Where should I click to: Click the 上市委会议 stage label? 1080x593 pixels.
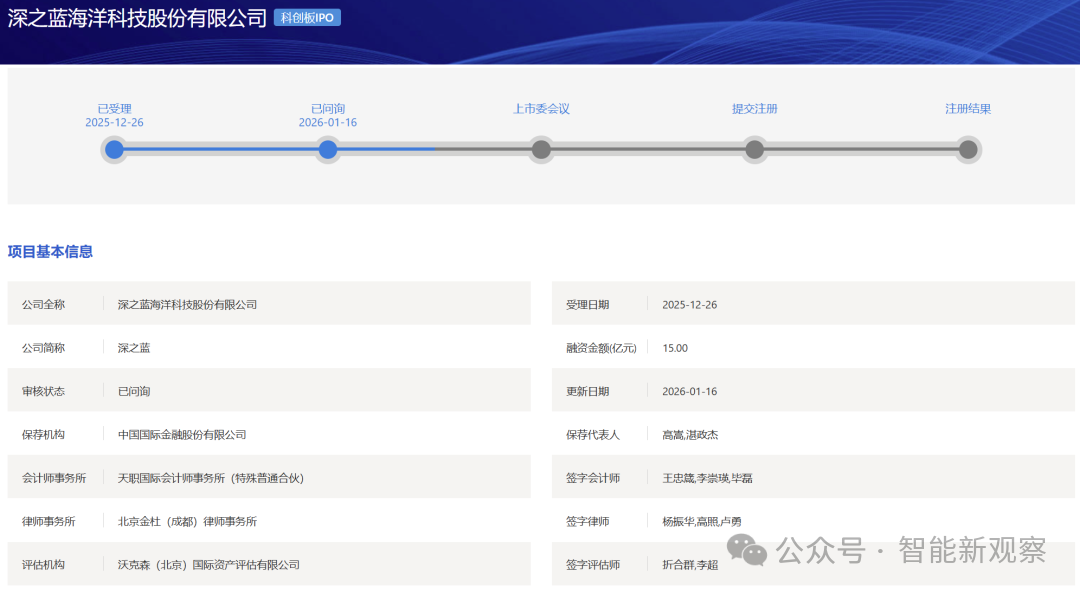pyautogui.click(x=541, y=109)
